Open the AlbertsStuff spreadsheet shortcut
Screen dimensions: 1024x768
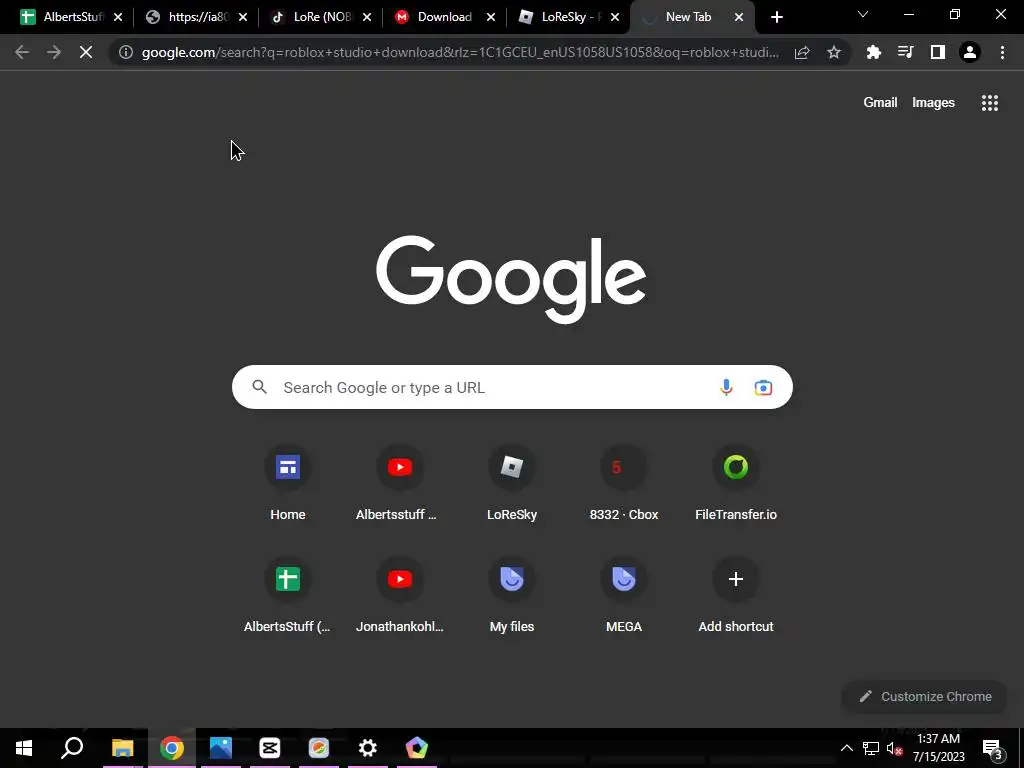pos(287,596)
